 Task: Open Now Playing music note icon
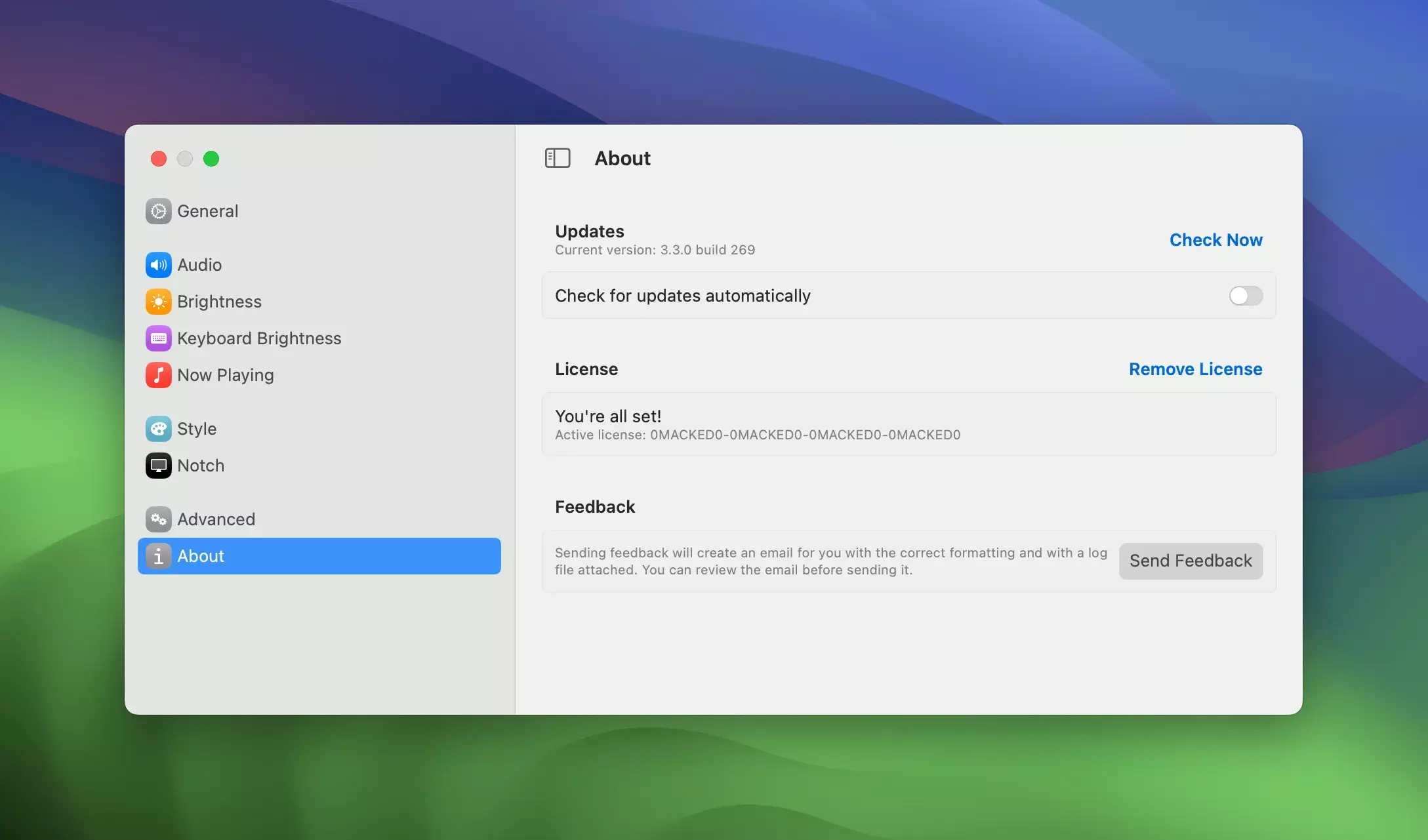coord(158,375)
